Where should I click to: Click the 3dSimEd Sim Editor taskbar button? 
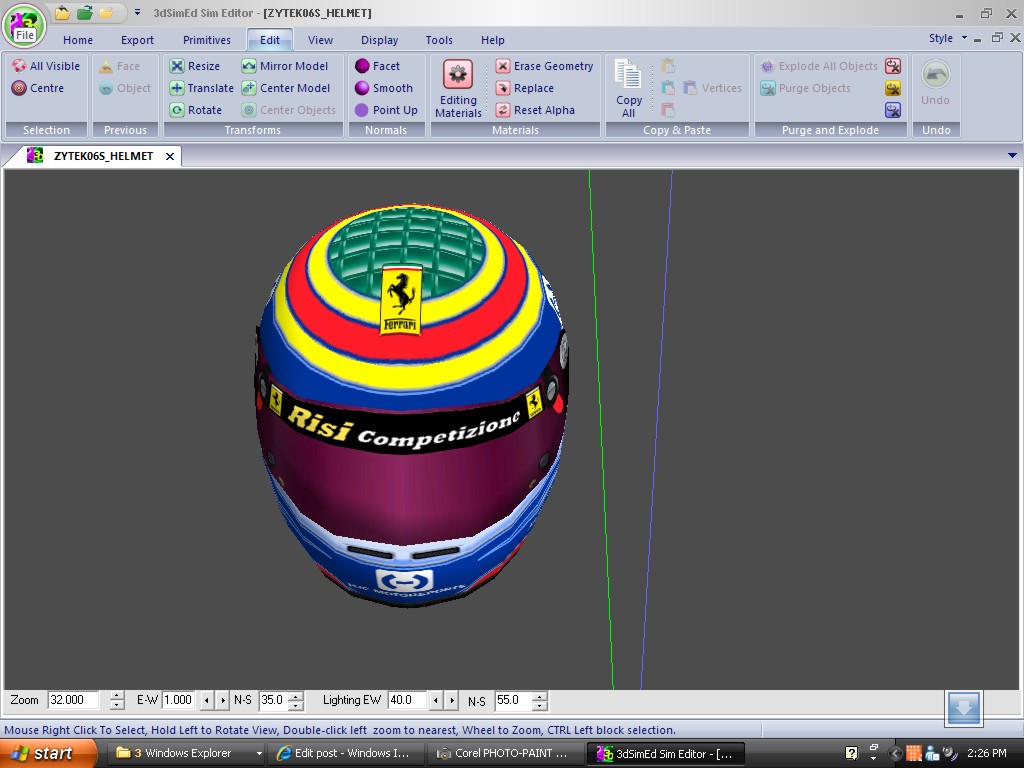(666, 753)
